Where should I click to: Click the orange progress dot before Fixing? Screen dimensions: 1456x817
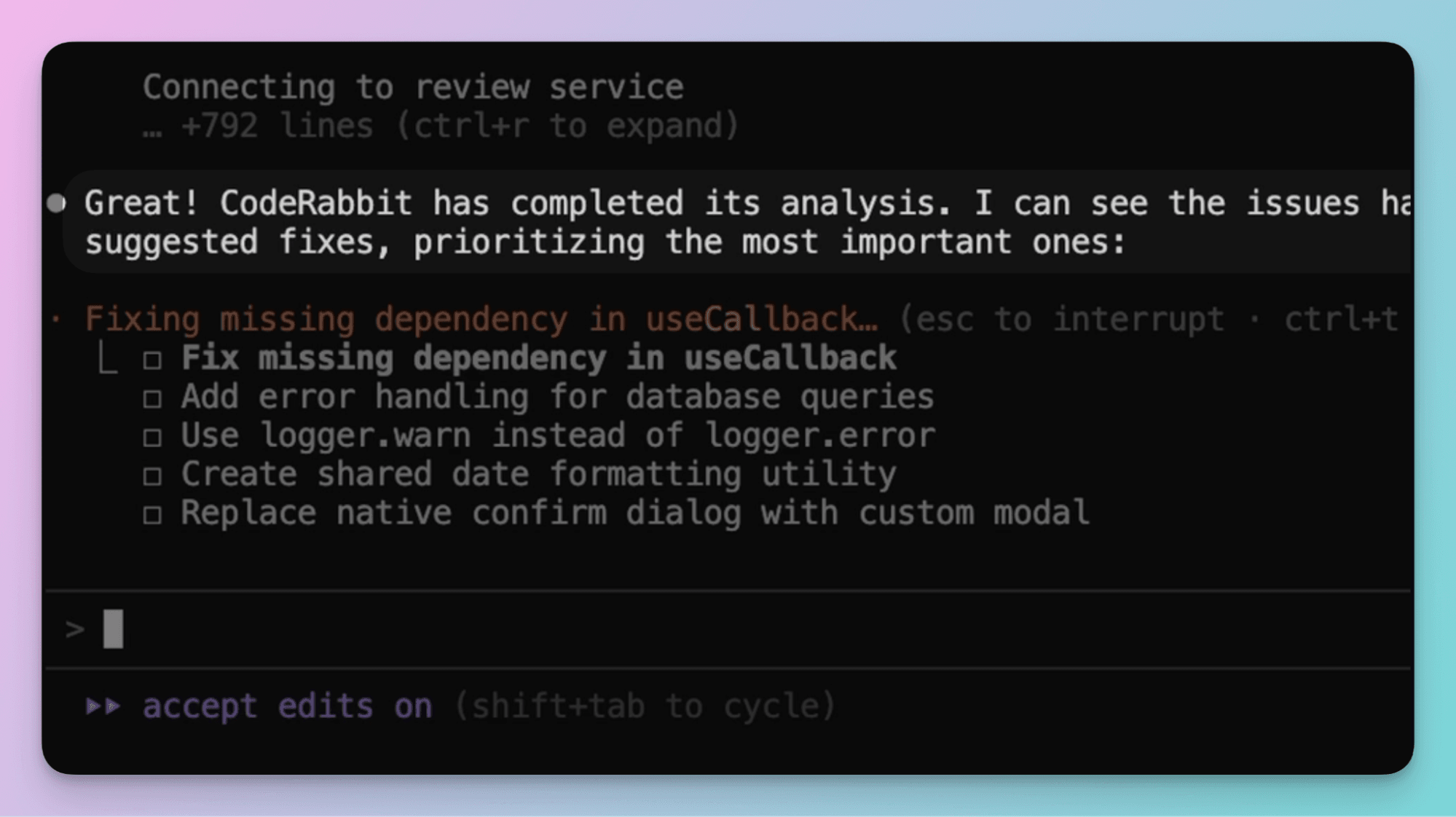point(56,319)
